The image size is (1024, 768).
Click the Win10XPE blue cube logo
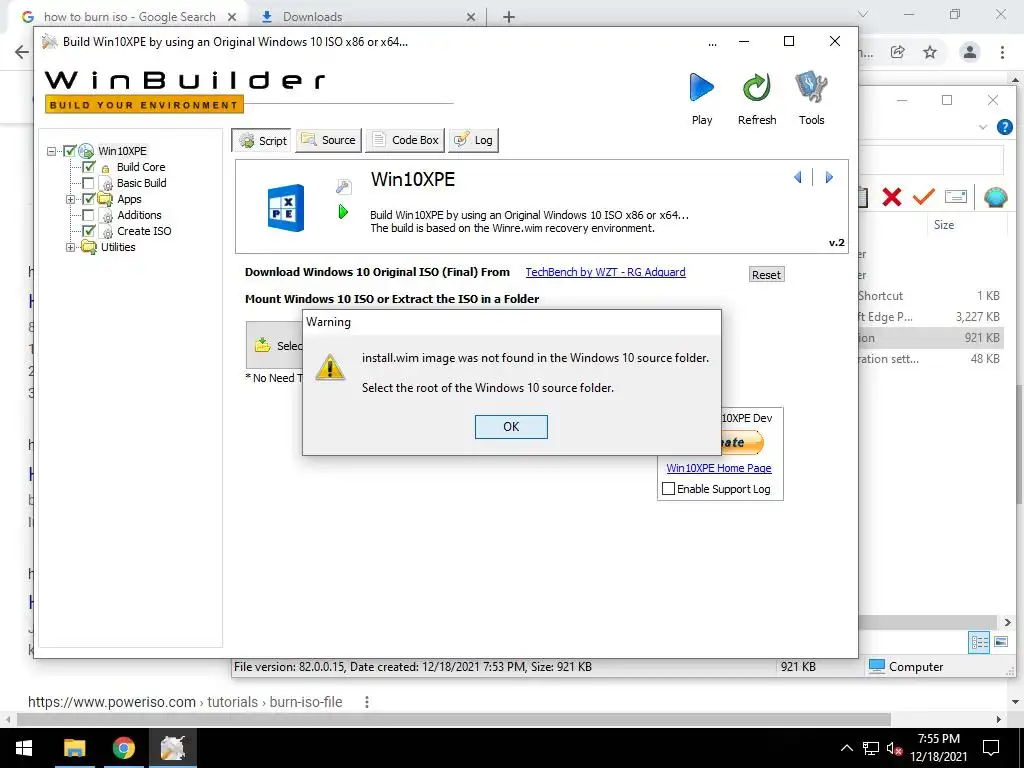point(286,208)
